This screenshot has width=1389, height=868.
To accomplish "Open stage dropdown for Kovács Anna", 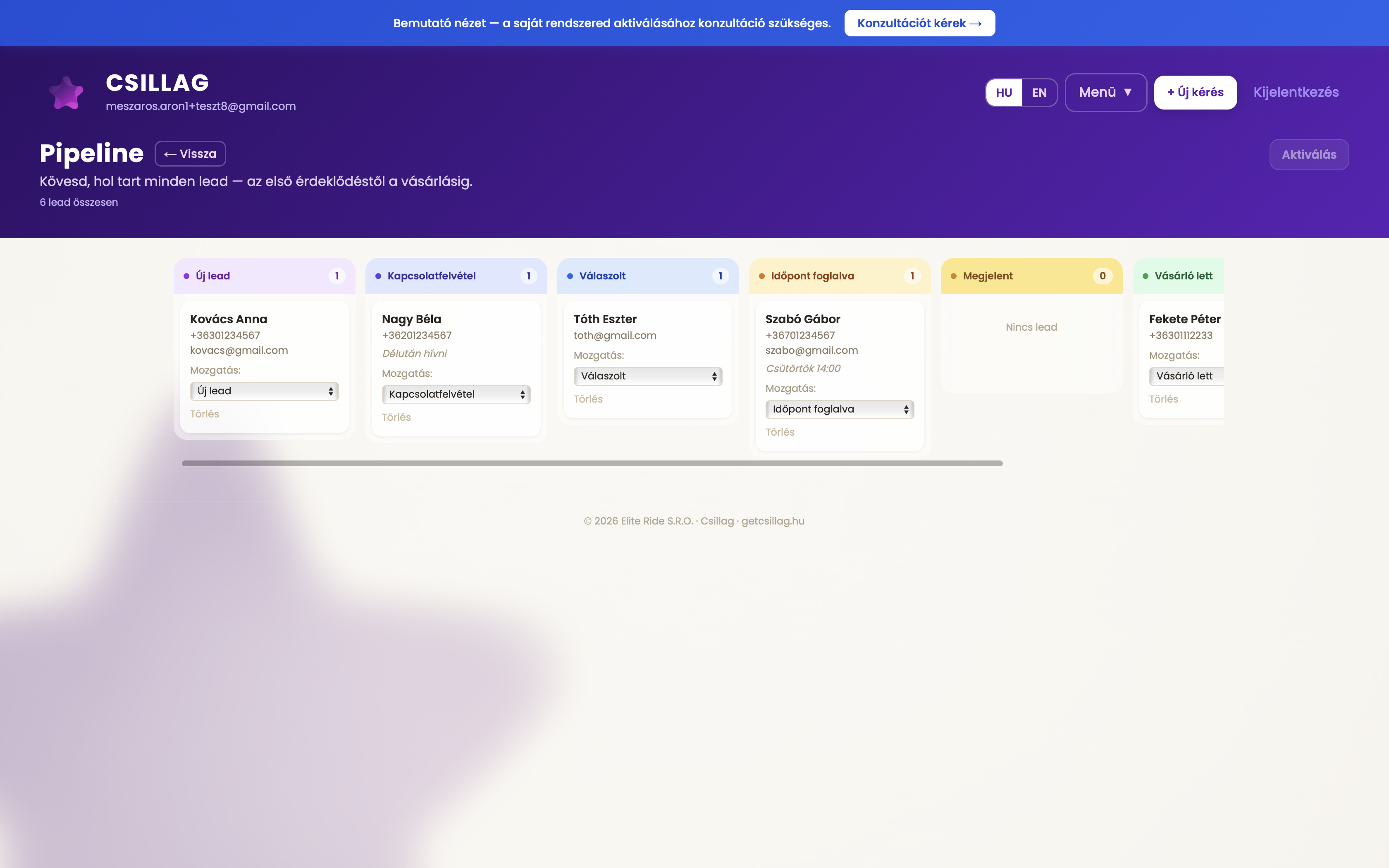I will 265,391.
